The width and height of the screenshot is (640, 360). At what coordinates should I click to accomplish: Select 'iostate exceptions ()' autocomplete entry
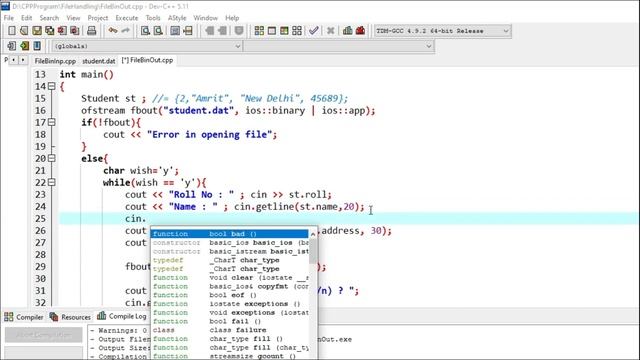tap(230, 304)
